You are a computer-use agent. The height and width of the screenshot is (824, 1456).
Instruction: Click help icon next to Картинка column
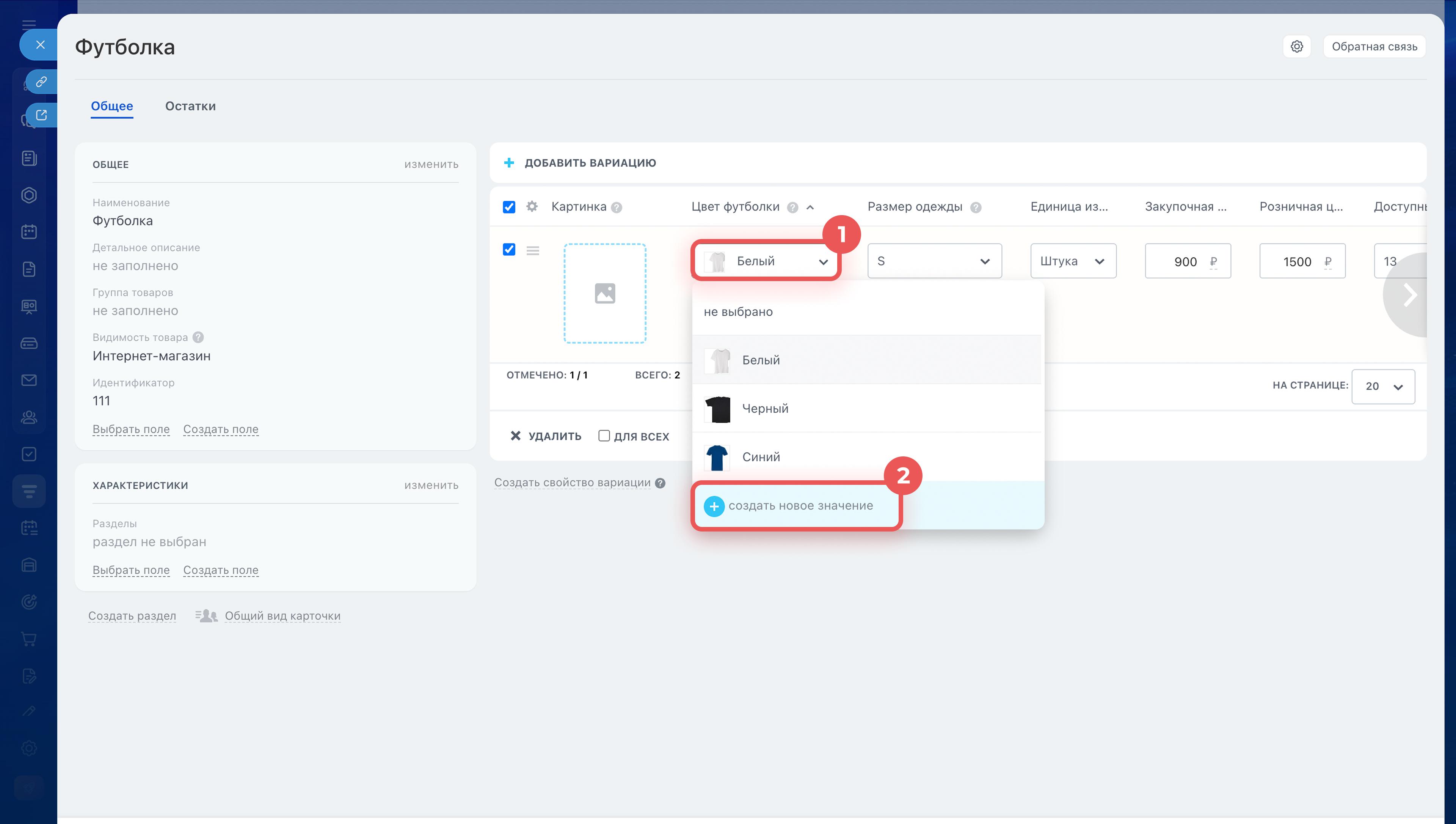[617, 208]
